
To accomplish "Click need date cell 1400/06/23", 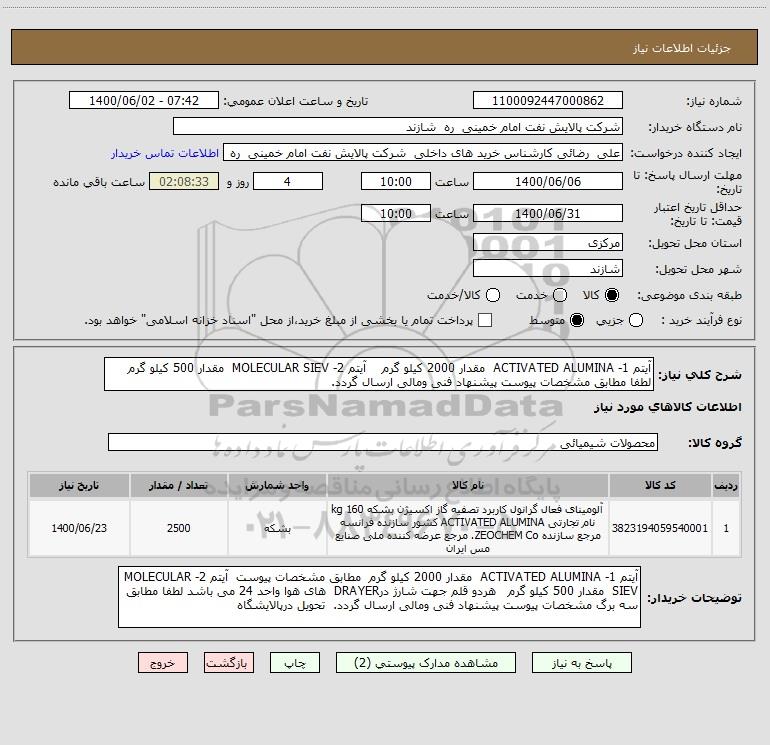I will pyautogui.click(x=79, y=528).
